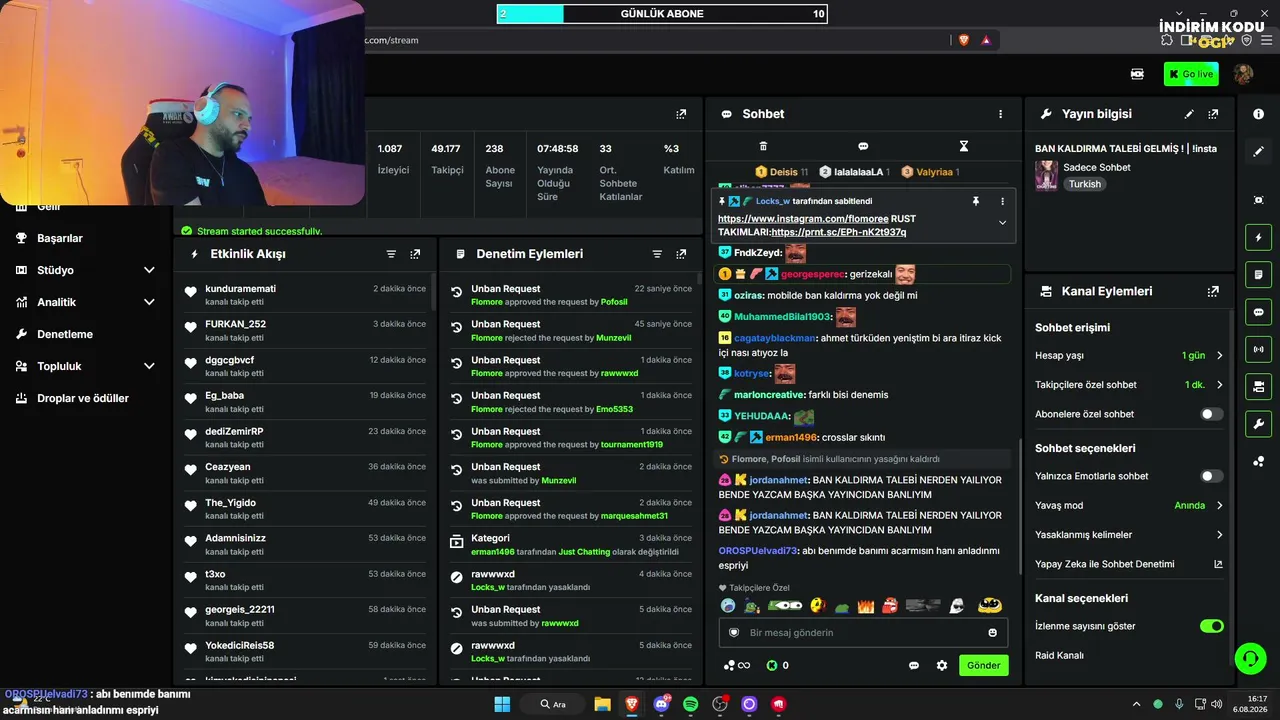Toggle the wrench icon in right sidebar

tap(1258, 423)
